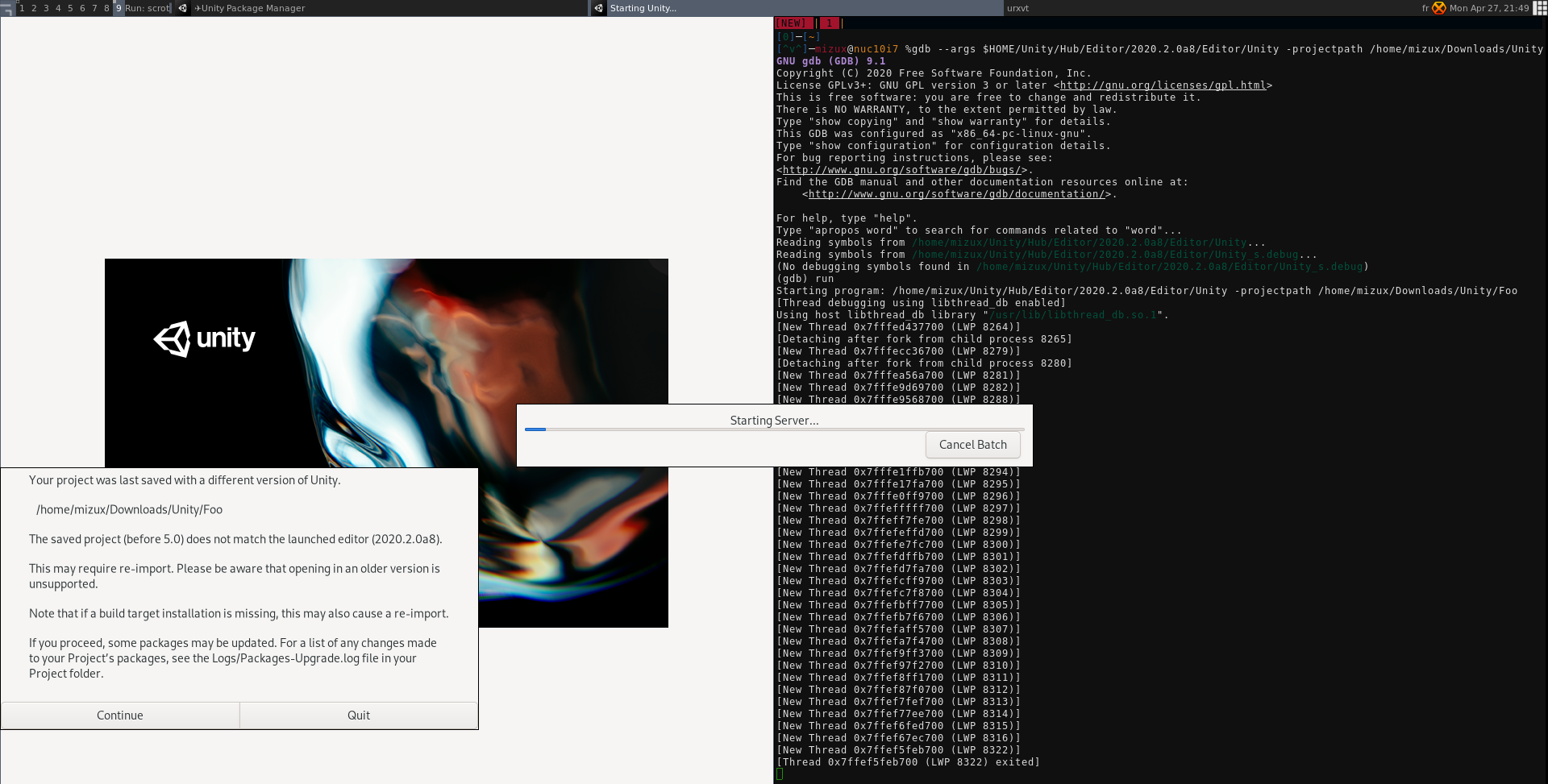Open the GDB bugs URL in terminal
Screen dimensions: 1548x784
(x=901, y=170)
